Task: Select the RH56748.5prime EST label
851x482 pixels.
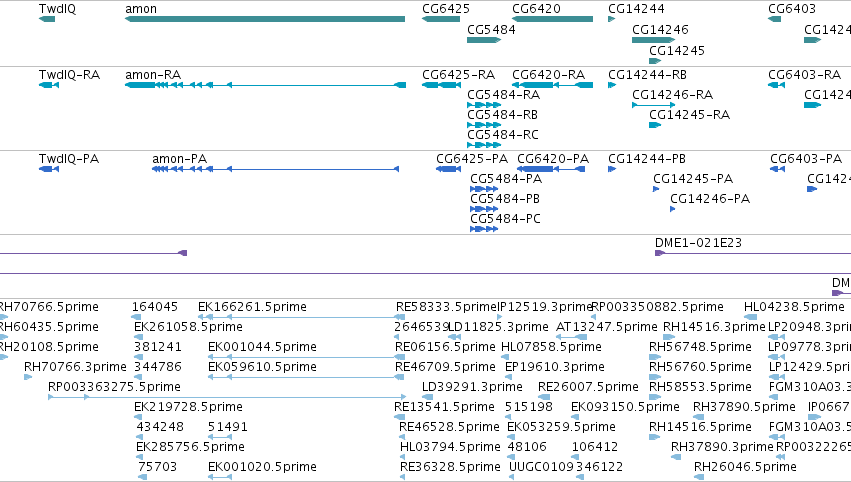Action: click(700, 347)
